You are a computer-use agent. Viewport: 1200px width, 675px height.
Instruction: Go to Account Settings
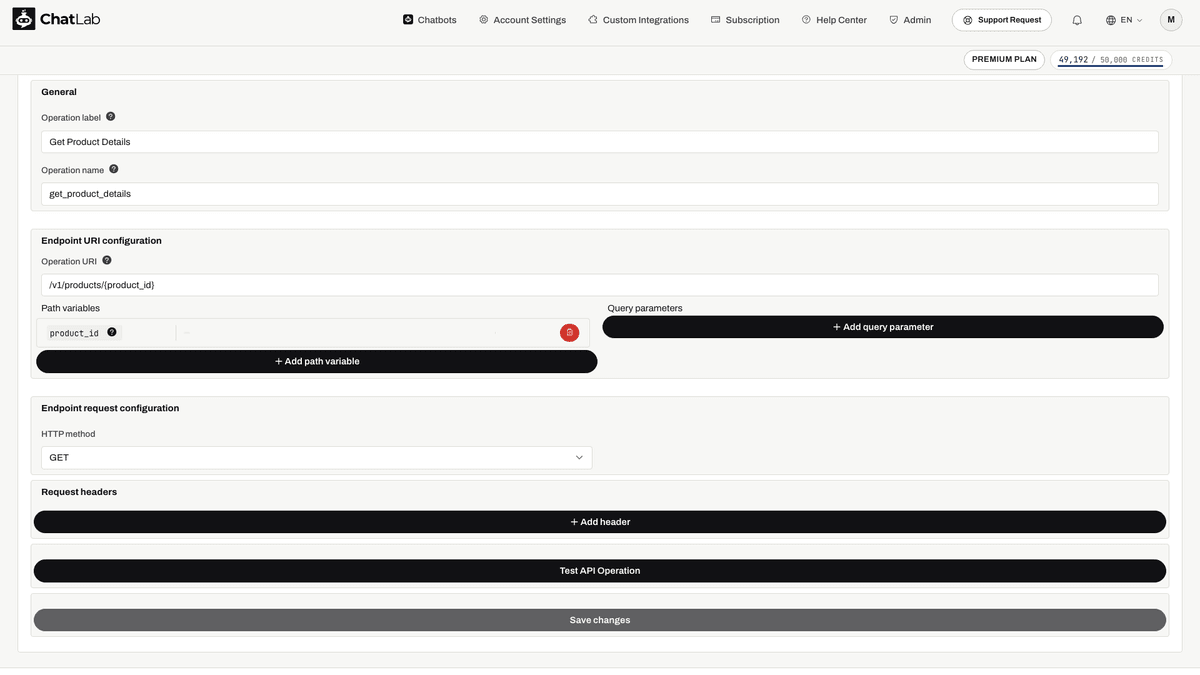pos(522,19)
